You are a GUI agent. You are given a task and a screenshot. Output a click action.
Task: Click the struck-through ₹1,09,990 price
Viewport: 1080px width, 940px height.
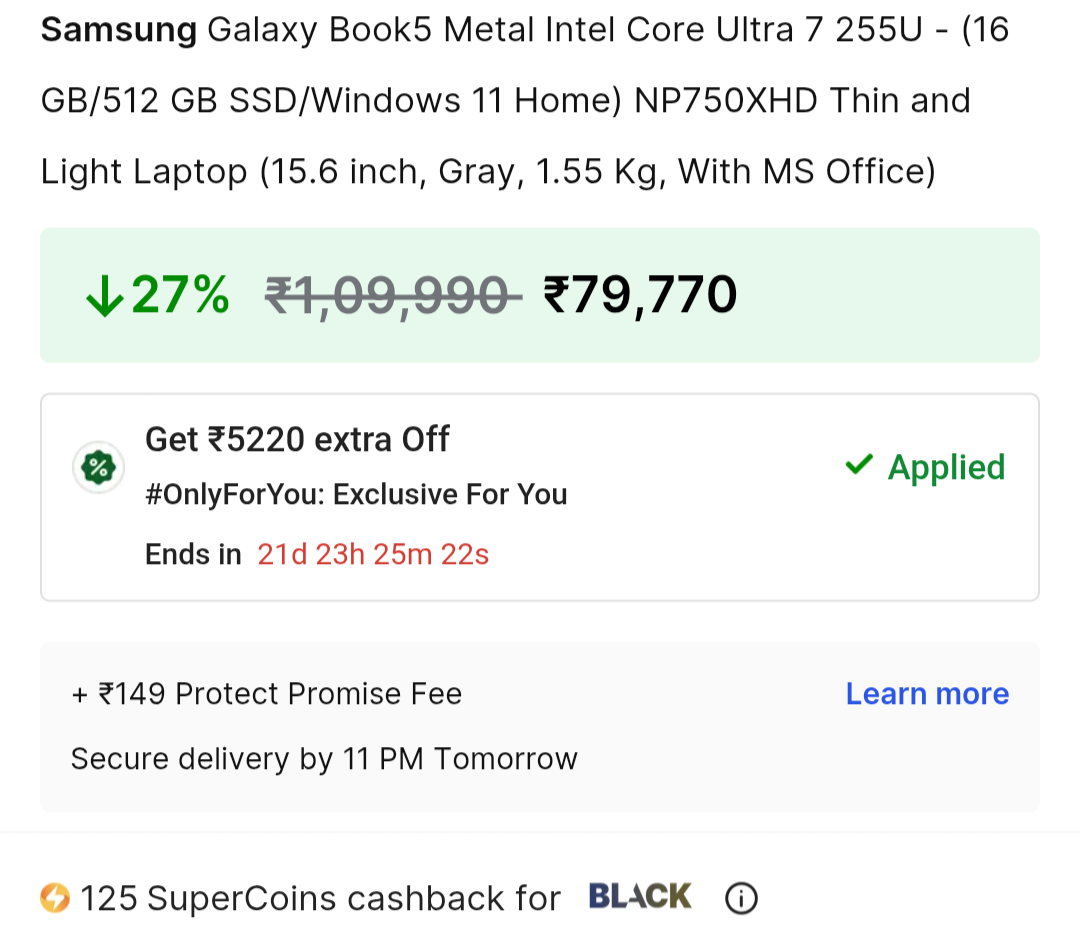[x=391, y=296]
